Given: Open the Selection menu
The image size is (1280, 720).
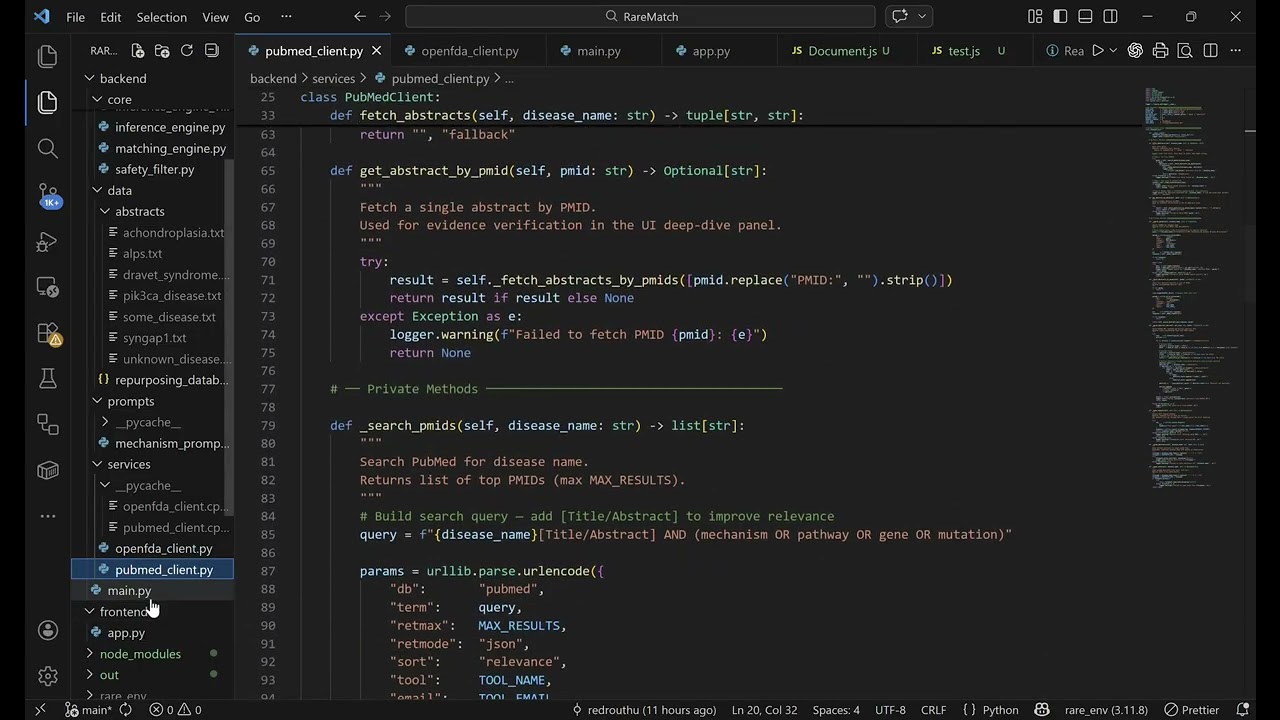Looking at the screenshot, I should click(x=161, y=17).
